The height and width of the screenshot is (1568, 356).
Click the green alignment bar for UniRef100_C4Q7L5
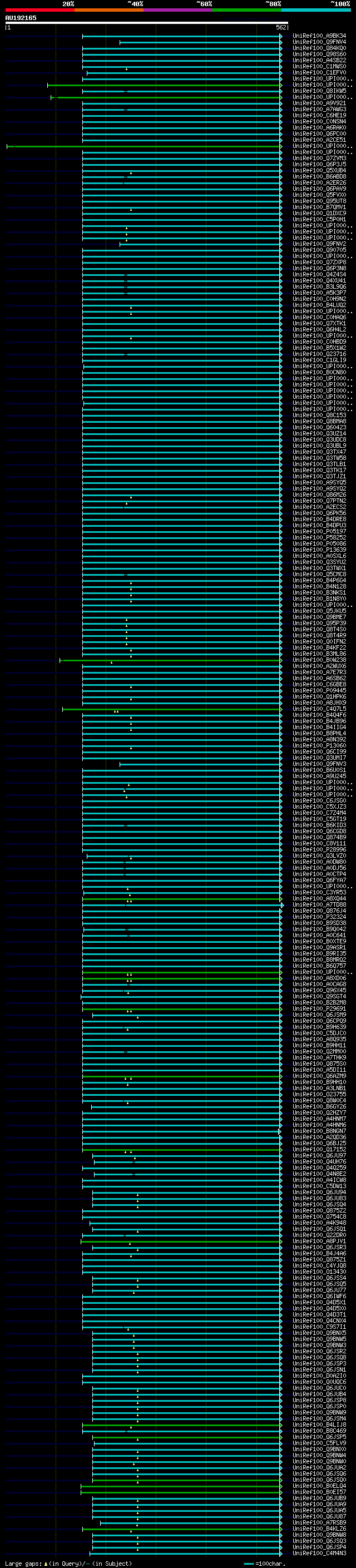coord(172,709)
